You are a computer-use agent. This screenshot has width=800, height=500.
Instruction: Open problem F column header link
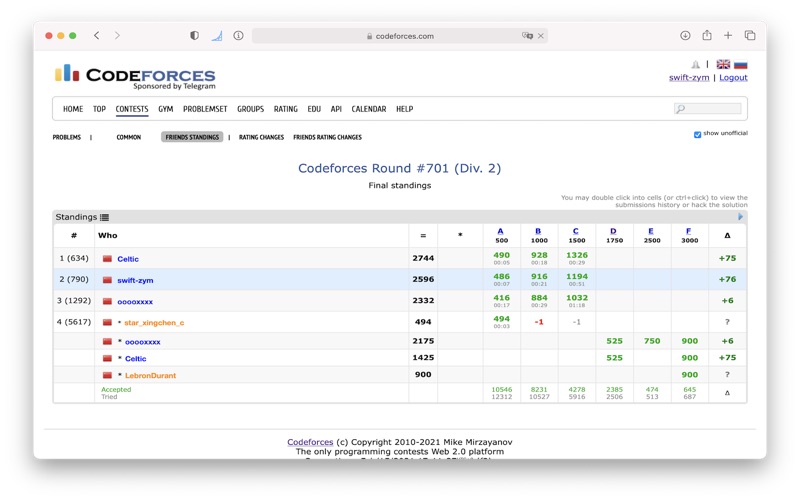689,231
